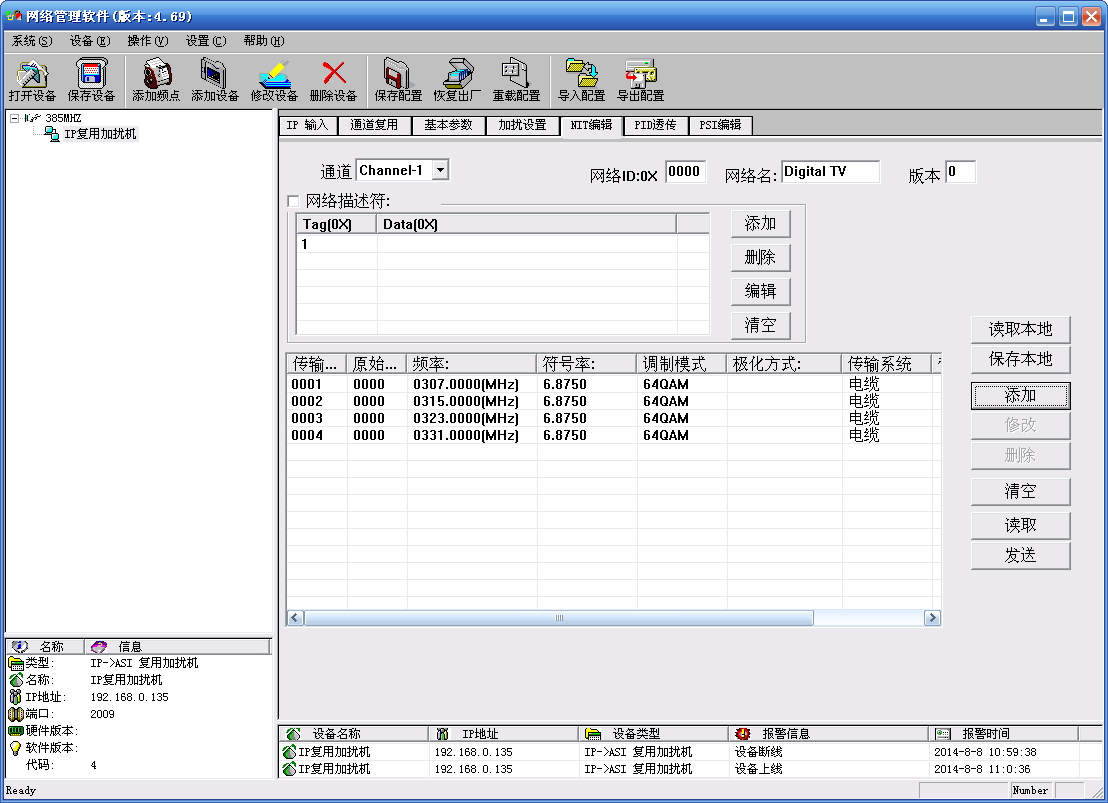Image resolution: width=1108 pixels, height=803 pixels.
Task: Click the horizontal scrollbar thumb under frequency table
Action: [x=559, y=618]
